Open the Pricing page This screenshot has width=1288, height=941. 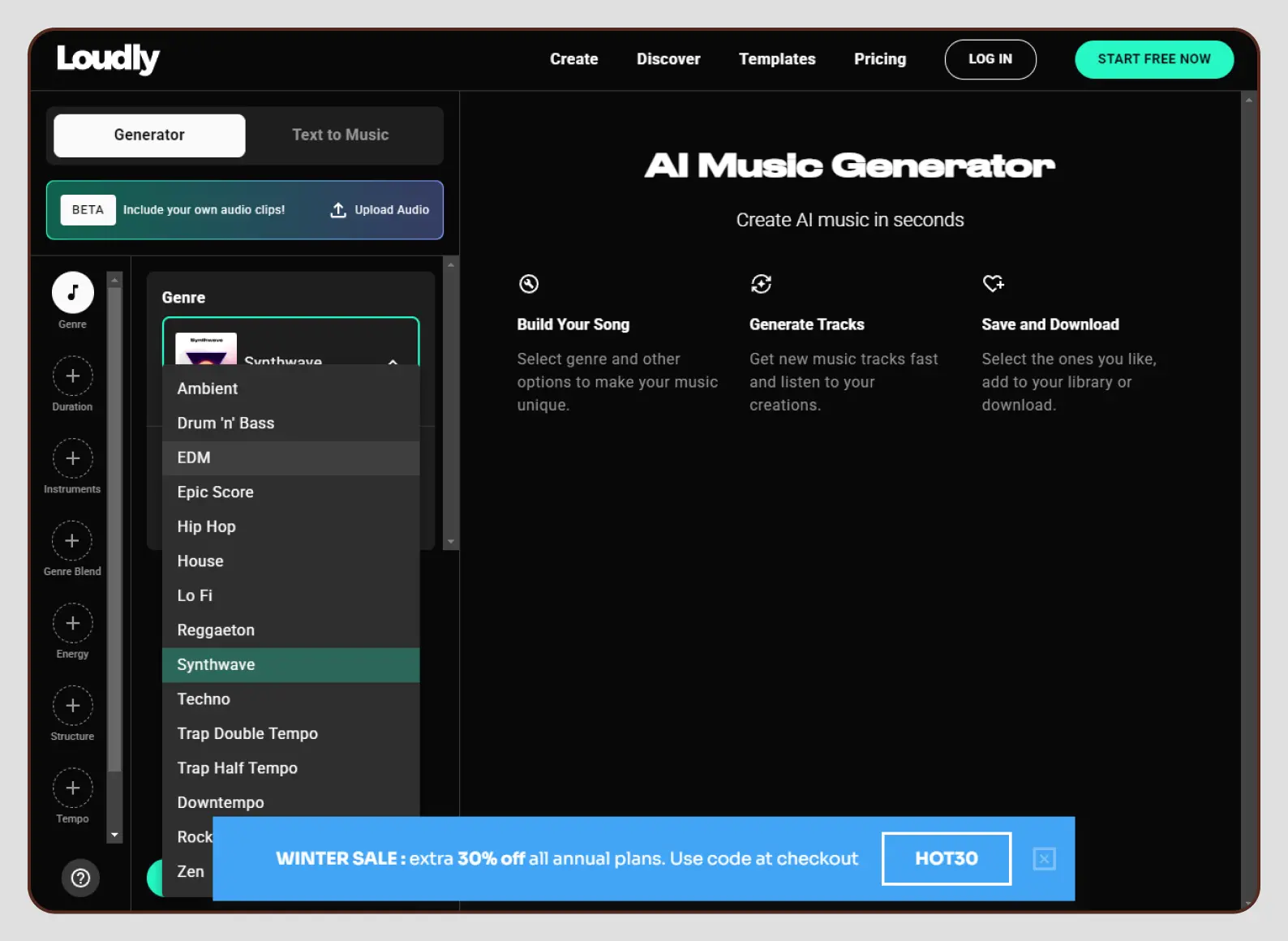point(880,59)
